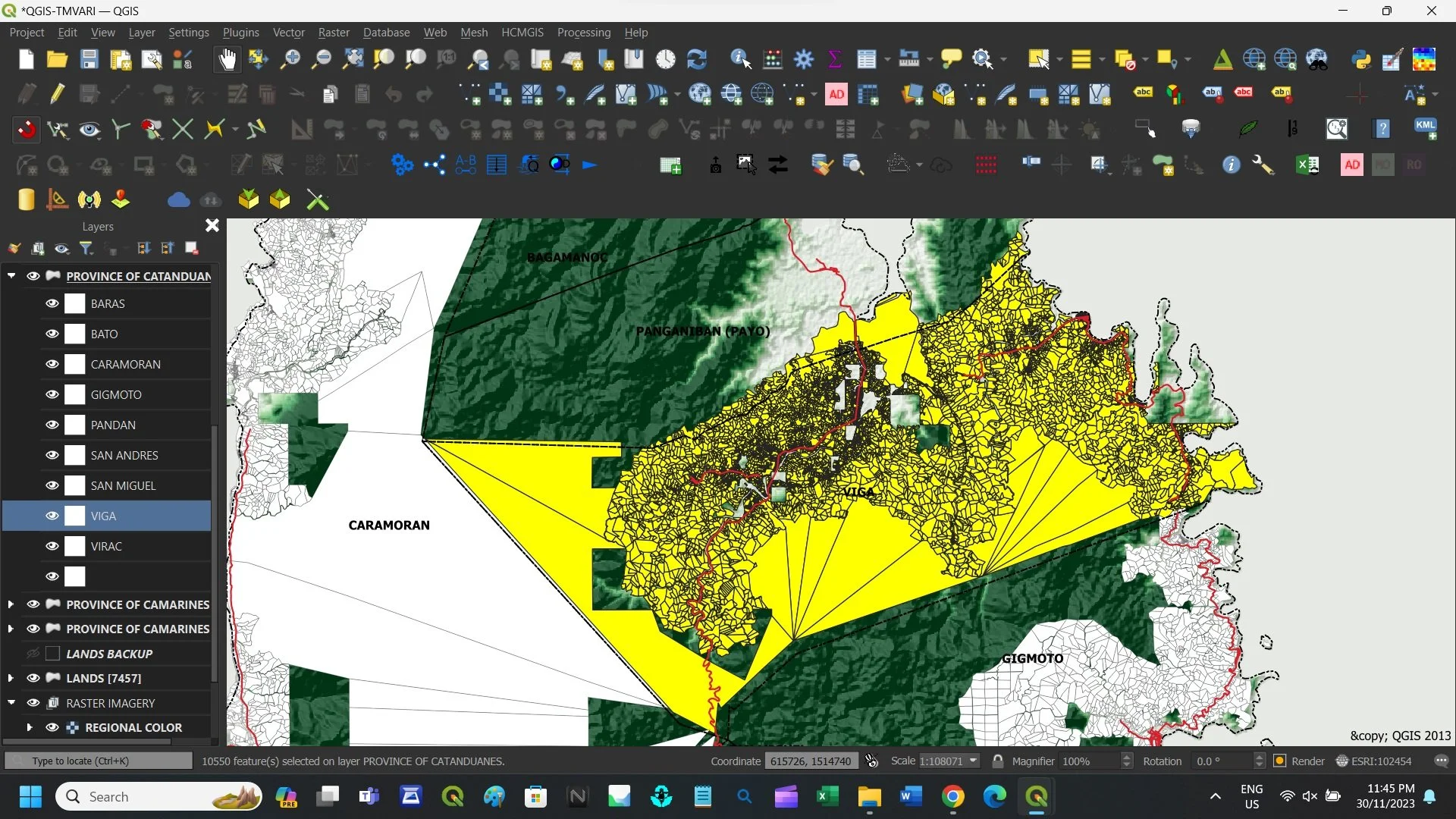
Task: Click the ESRI:102454 CRS button
Action: click(x=1373, y=761)
